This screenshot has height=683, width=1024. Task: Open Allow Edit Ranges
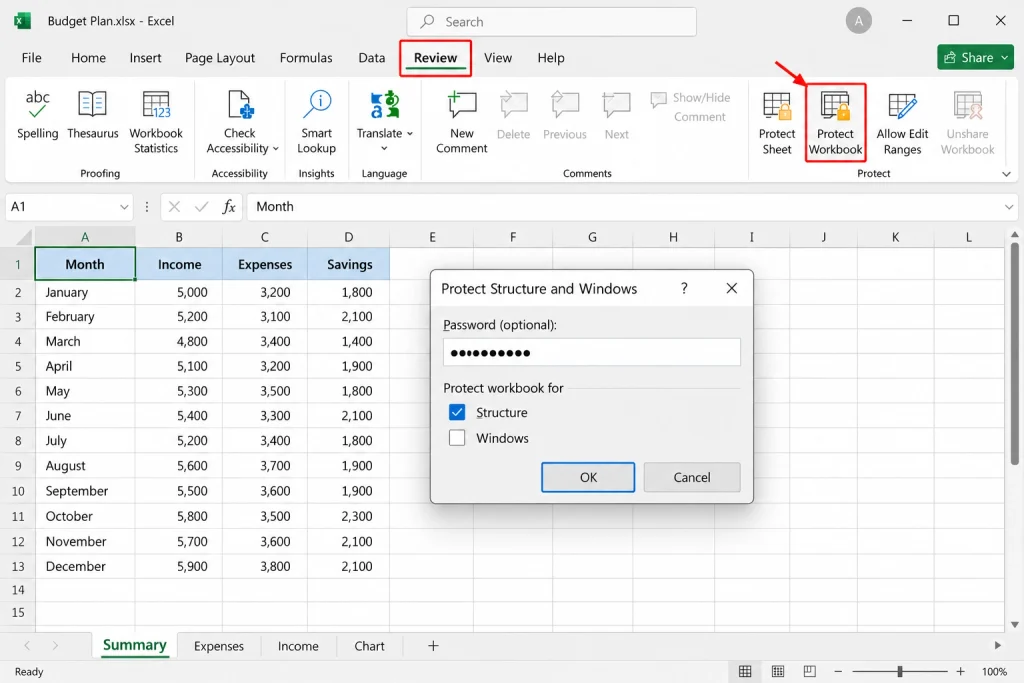click(903, 123)
